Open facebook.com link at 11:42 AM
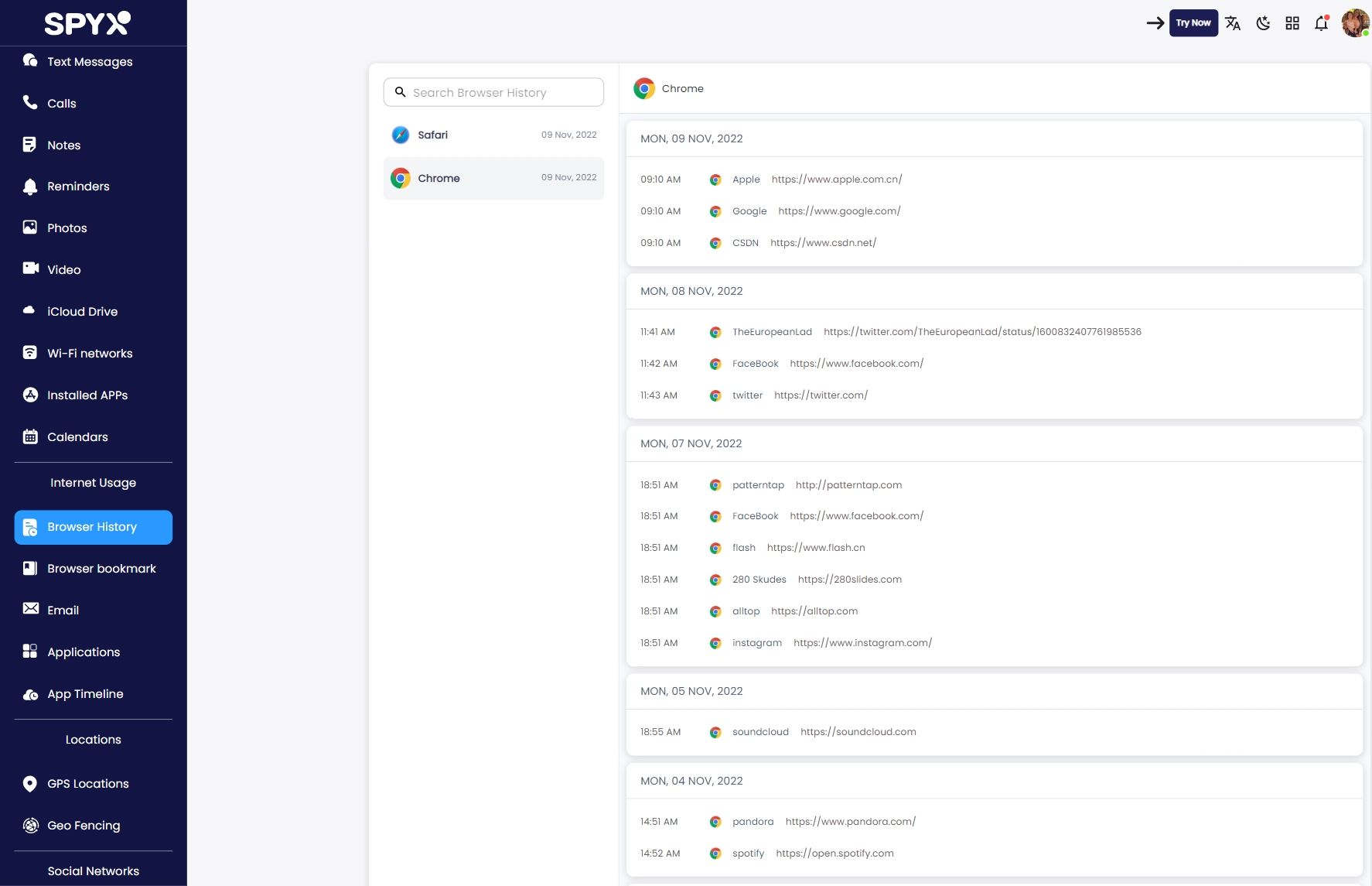 click(x=856, y=363)
